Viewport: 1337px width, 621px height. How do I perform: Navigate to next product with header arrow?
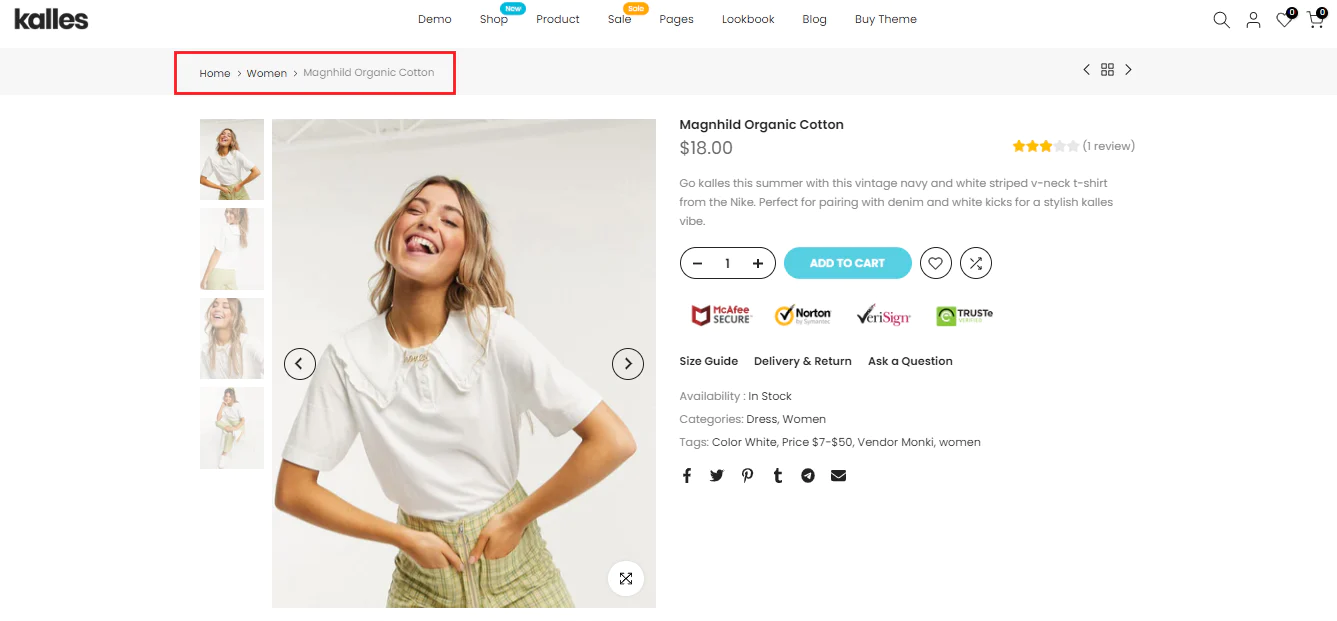pyautogui.click(x=1128, y=69)
